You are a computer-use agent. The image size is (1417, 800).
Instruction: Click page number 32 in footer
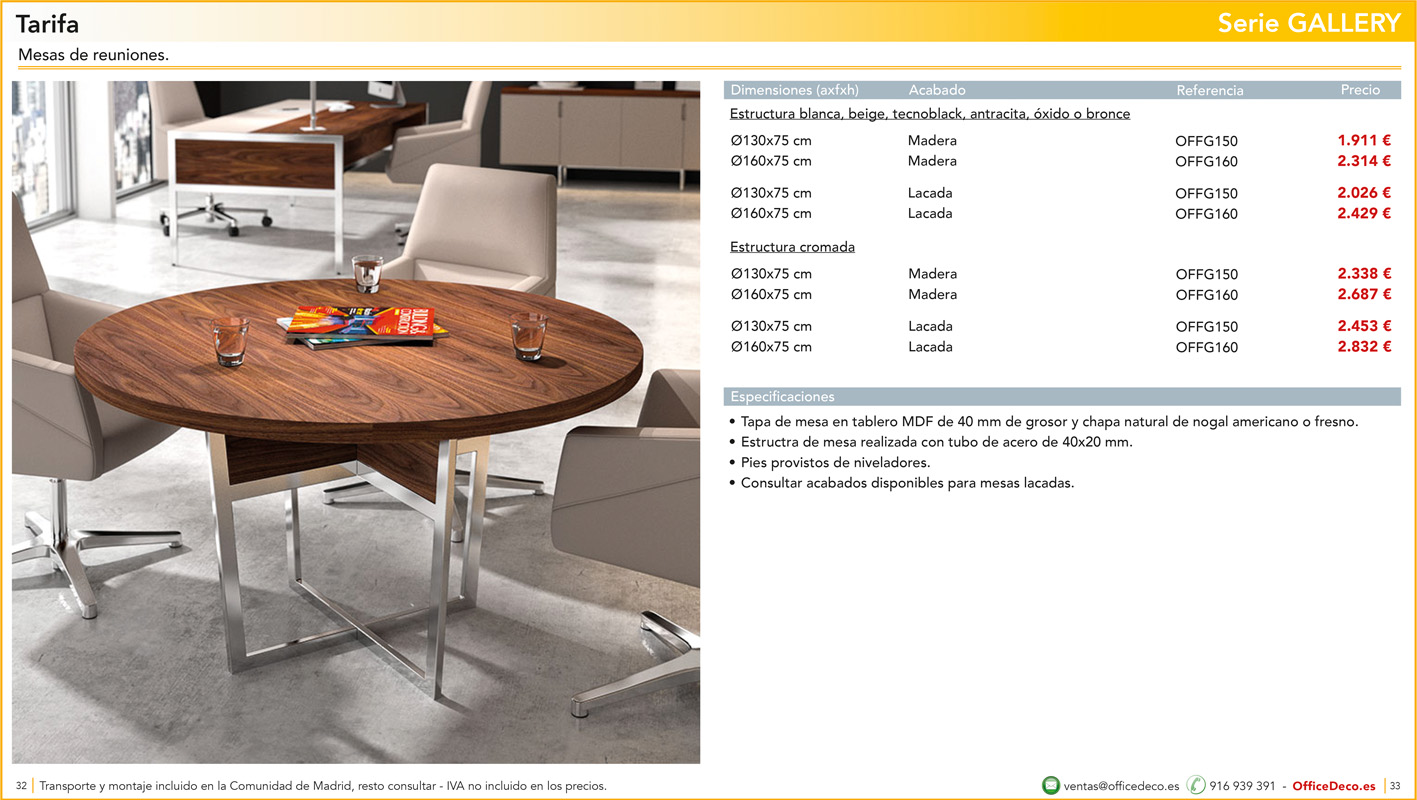(21, 786)
